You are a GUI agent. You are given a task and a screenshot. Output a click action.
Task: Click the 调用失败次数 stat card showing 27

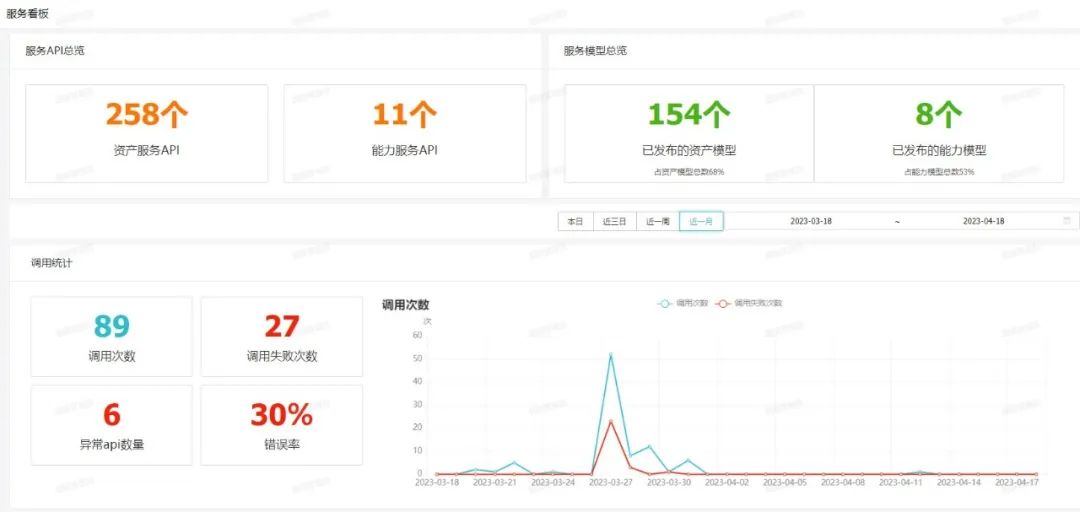282,336
